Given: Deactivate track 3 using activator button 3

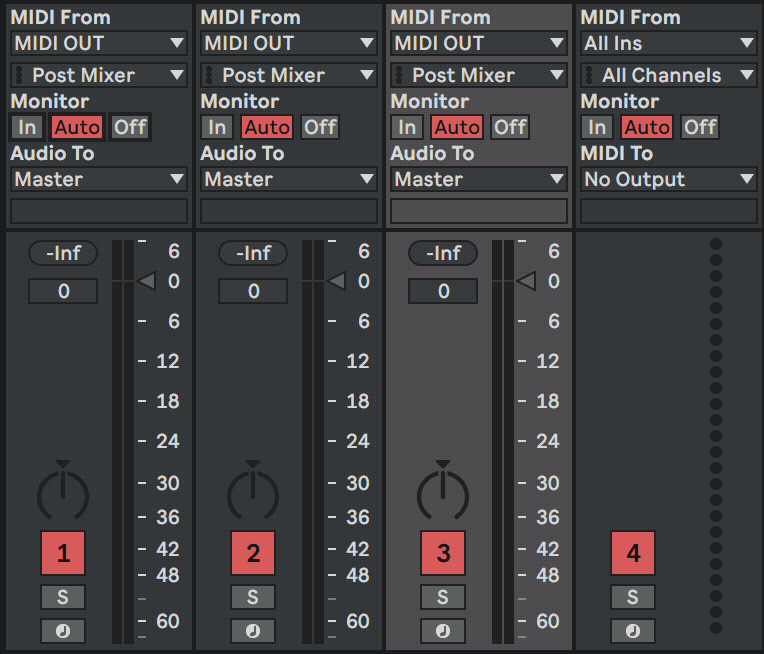Looking at the screenshot, I should click(443, 553).
